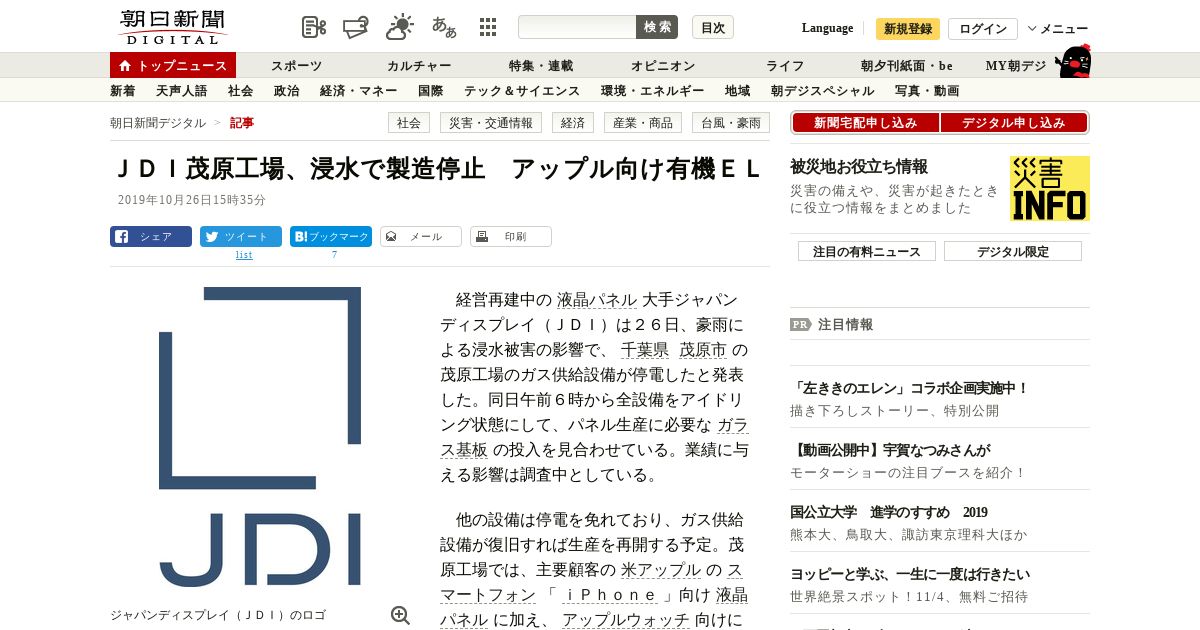1200x630 pixels.
Task: Open the Language link
Action: click(x=827, y=28)
